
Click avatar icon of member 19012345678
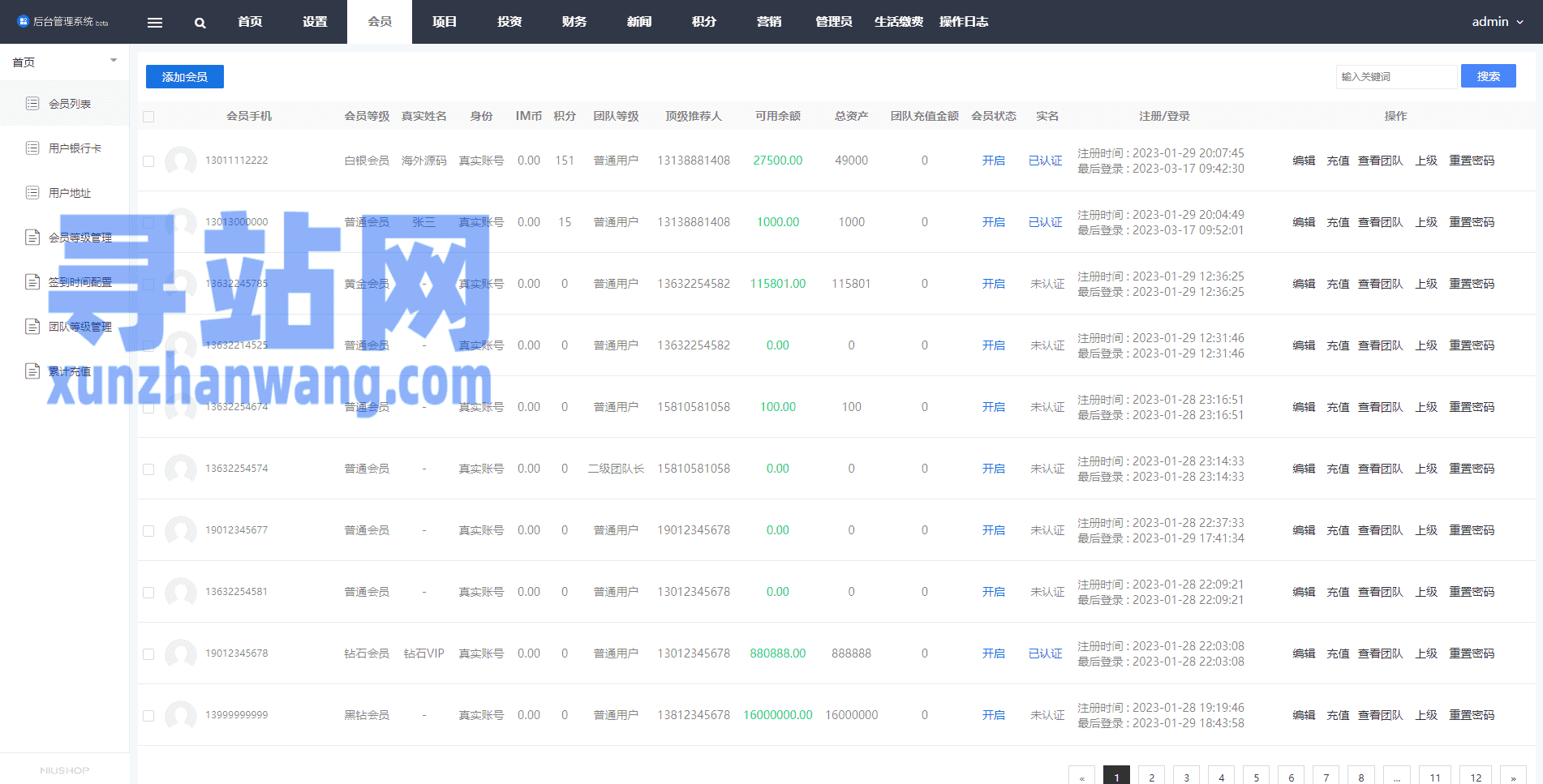pyautogui.click(x=181, y=653)
